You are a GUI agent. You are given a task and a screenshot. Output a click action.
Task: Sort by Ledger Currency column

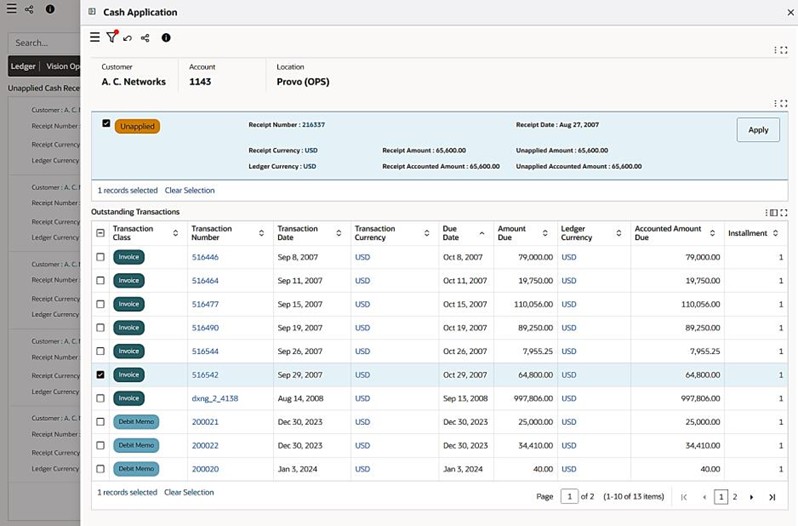(619, 233)
